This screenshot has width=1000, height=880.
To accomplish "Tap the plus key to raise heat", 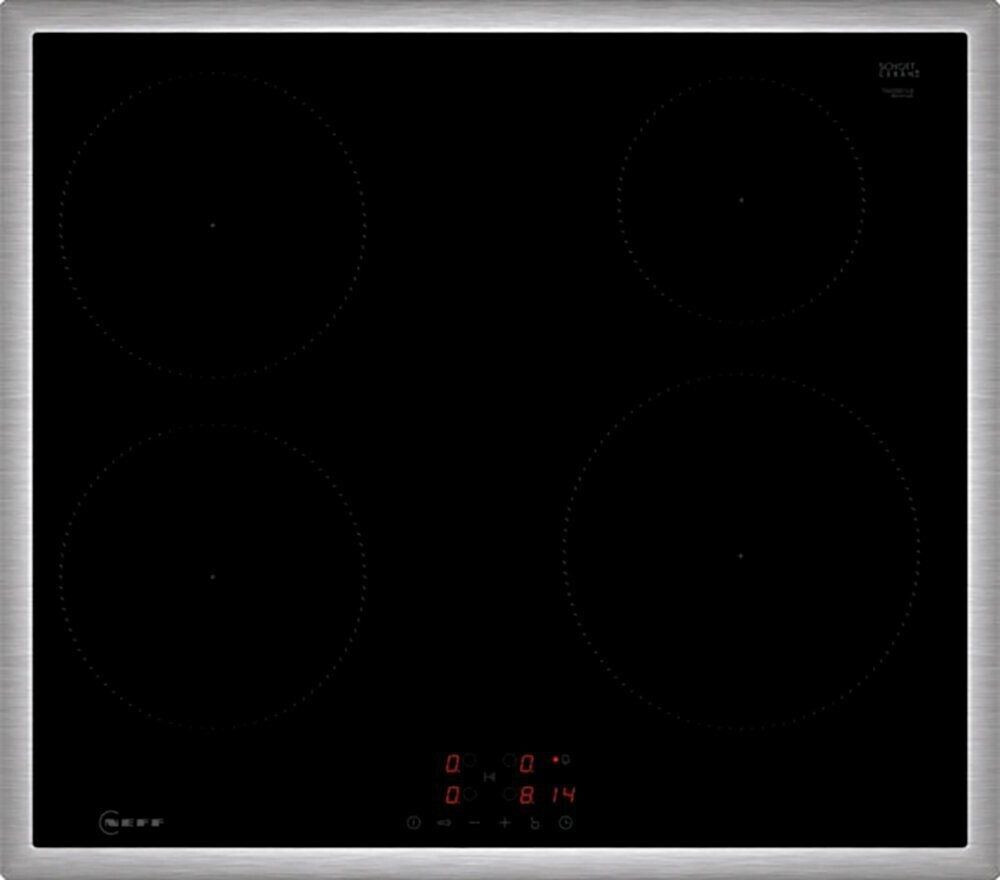I will [504, 823].
